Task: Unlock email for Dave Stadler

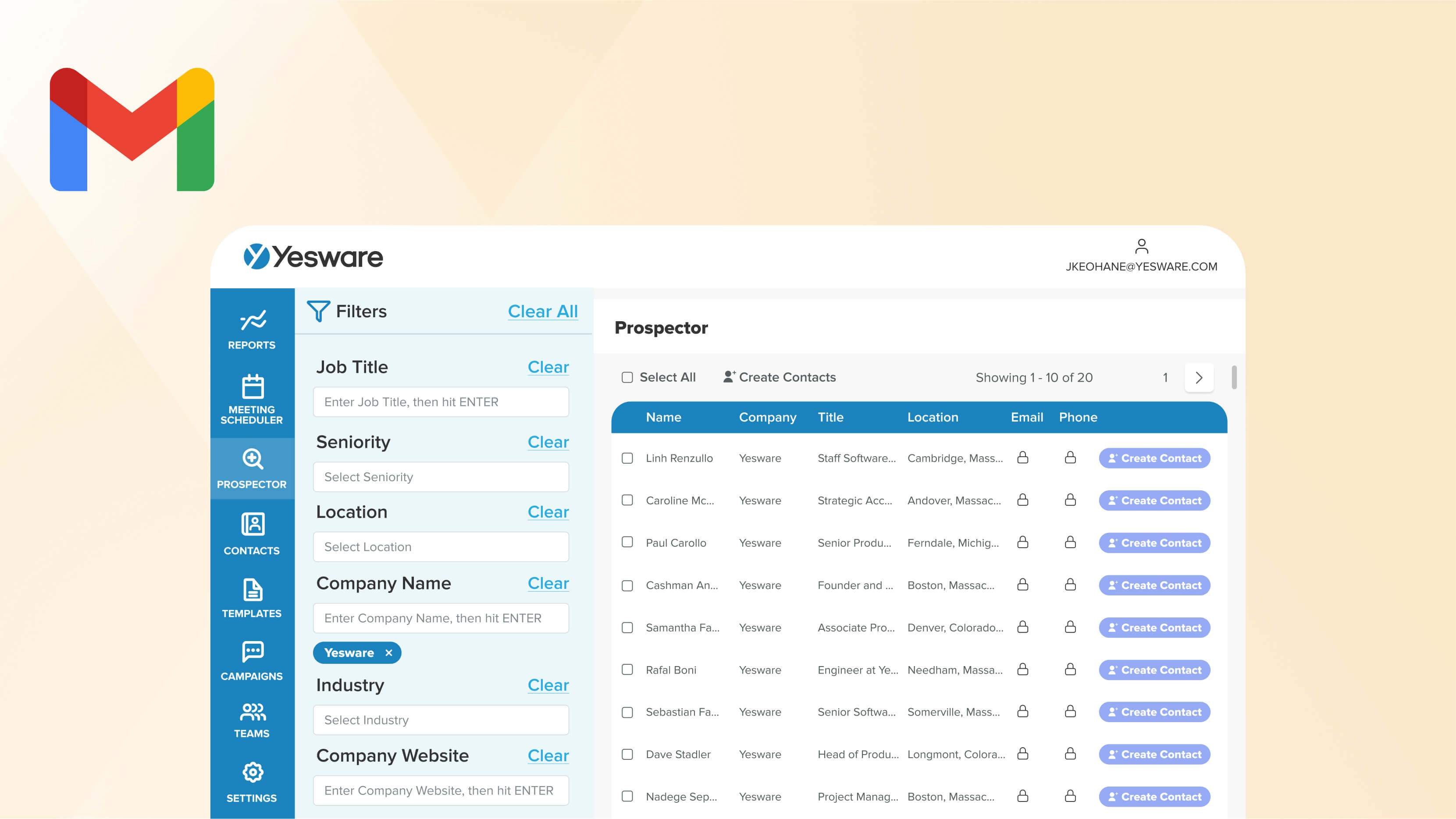Action: [x=1022, y=754]
